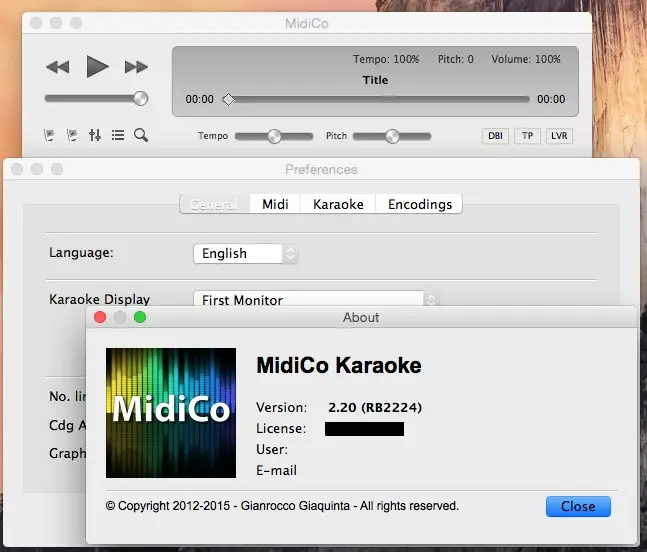Viewport: 647px width, 552px height.
Task: Close the About window with the red button
Action: tap(100, 317)
